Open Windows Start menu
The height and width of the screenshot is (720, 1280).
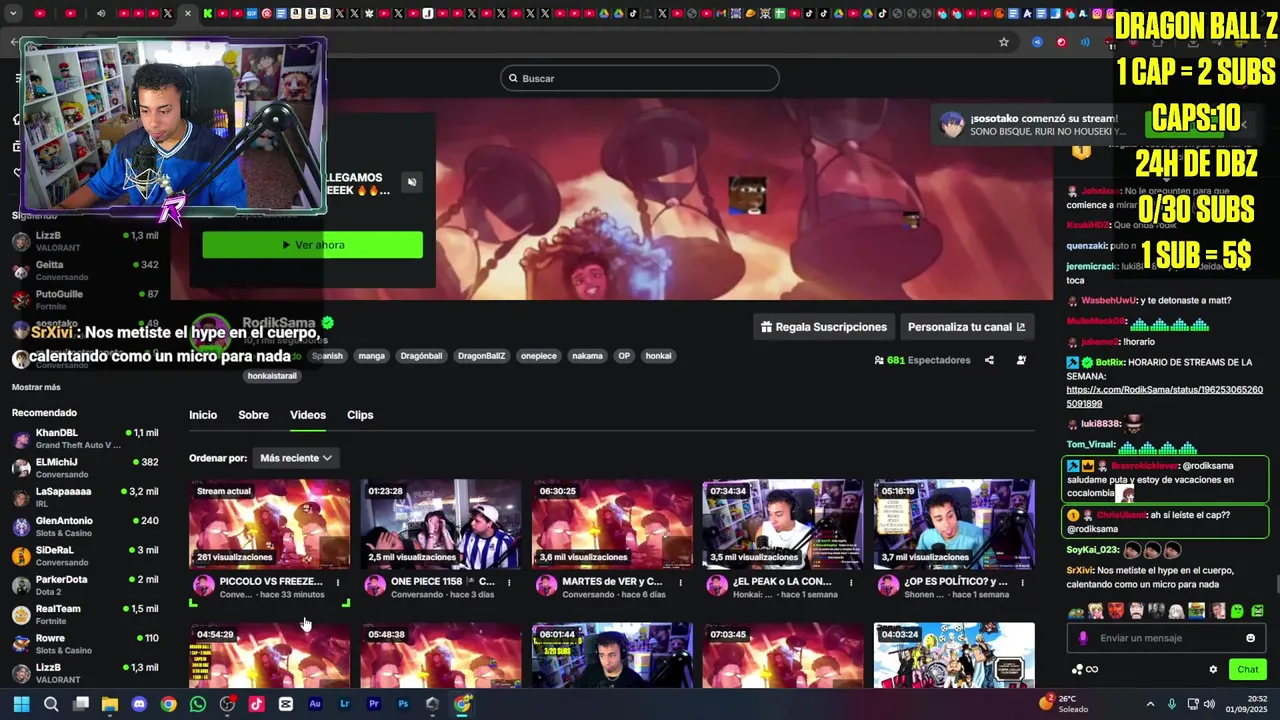tap(21, 704)
